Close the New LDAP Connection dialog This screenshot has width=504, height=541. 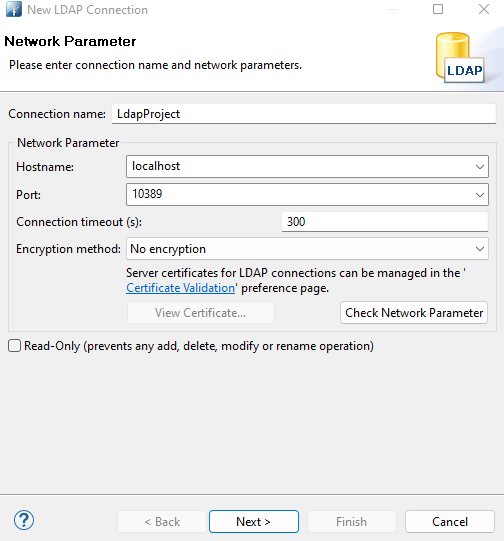[484, 9]
